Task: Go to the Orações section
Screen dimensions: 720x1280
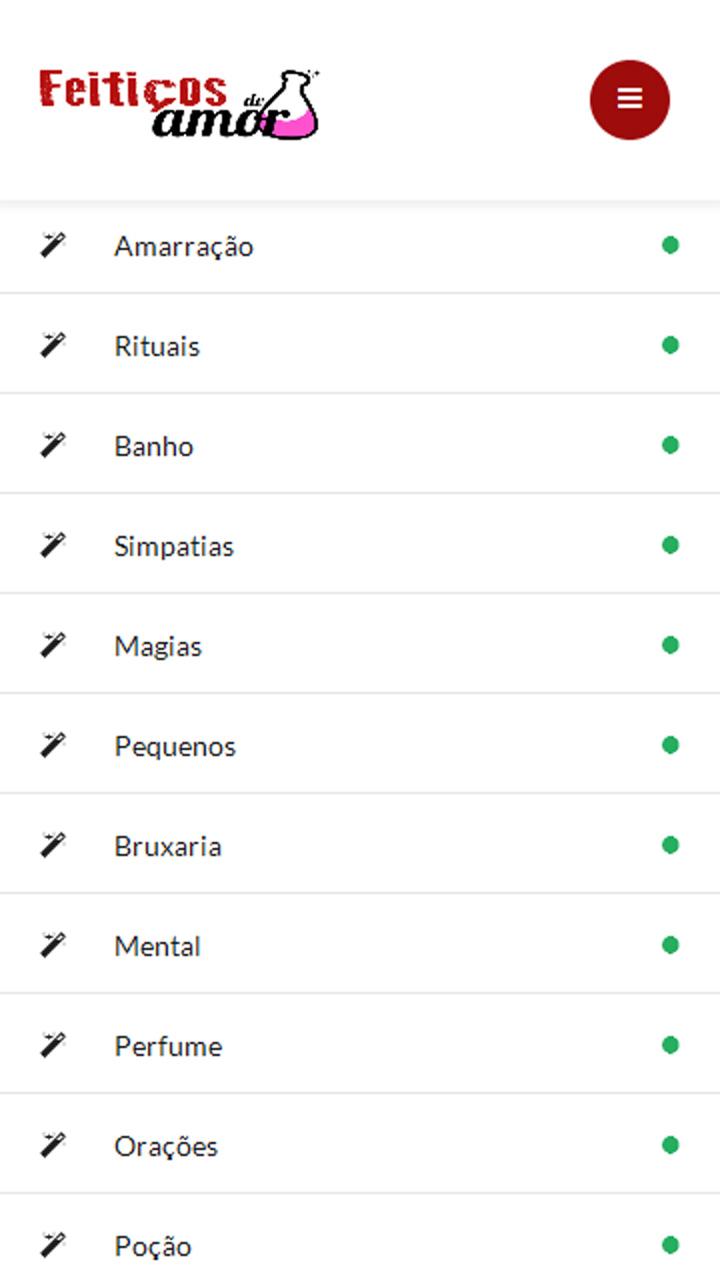Action: coord(360,1144)
